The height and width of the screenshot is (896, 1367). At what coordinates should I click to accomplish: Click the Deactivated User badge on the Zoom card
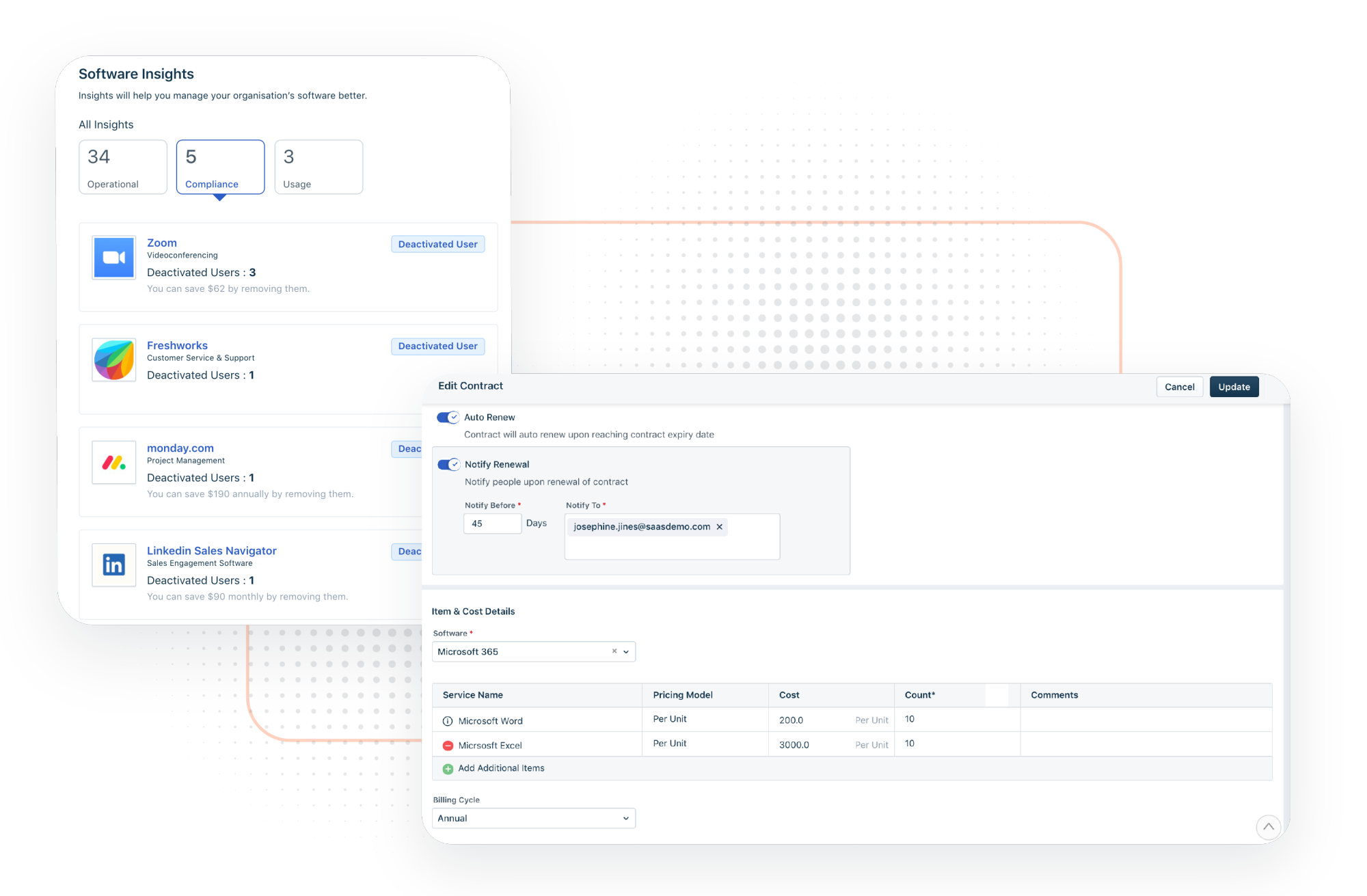coord(437,244)
